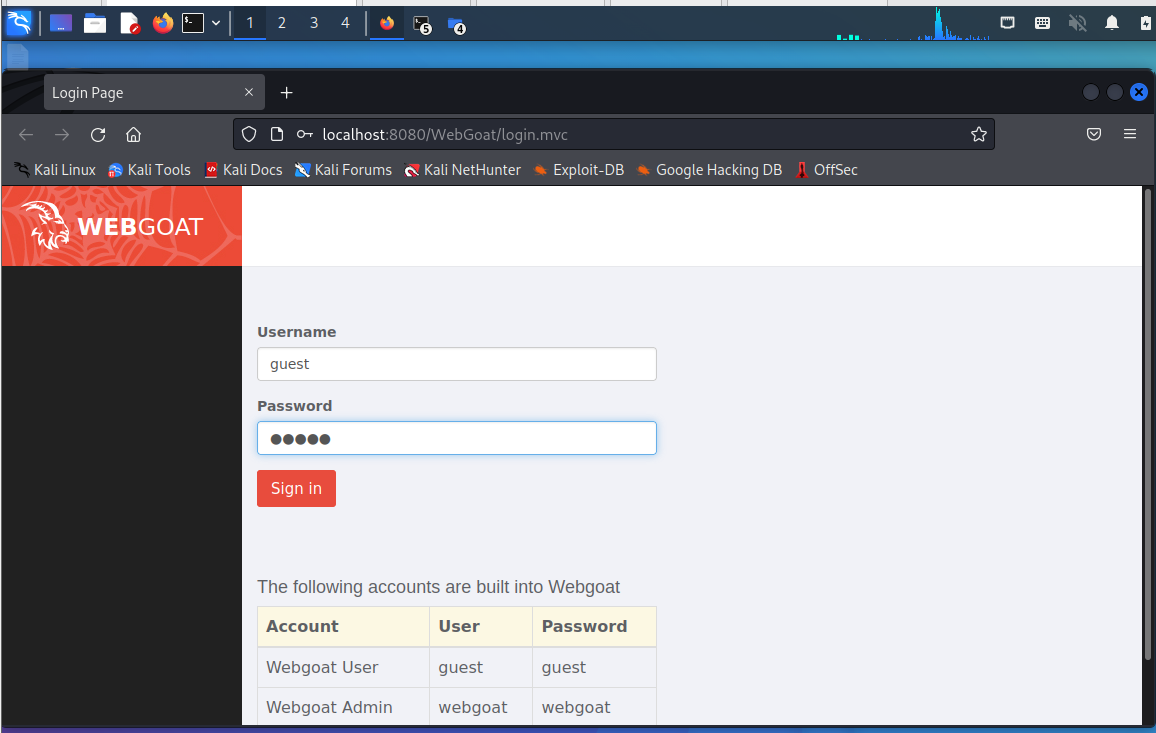This screenshot has height=733, width=1156.
Task: Click the WebGoat logo
Action: click(x=122, y=226)
